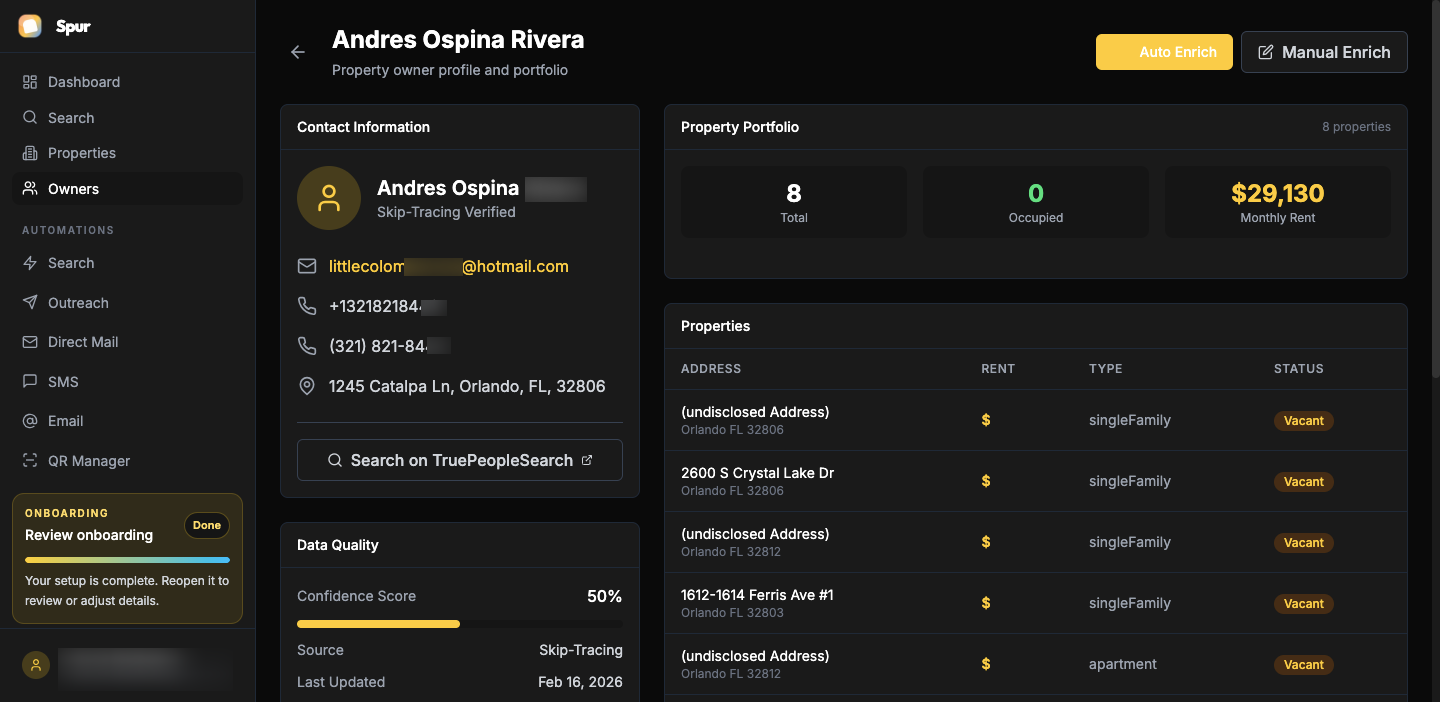Viewport: 1440px width, 702px height.
Task: Click the hotmail email address link
Action: click(449, 267)
